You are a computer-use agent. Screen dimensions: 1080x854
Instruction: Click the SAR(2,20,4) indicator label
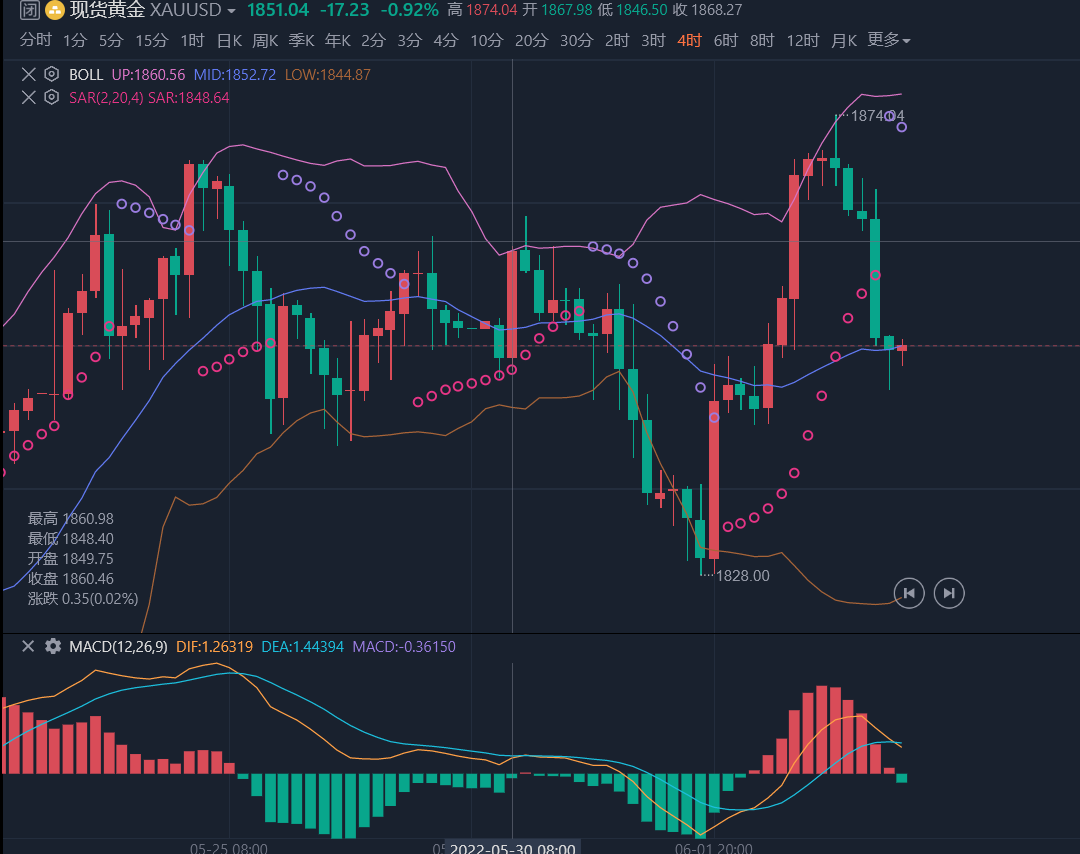tap(106, 98)
